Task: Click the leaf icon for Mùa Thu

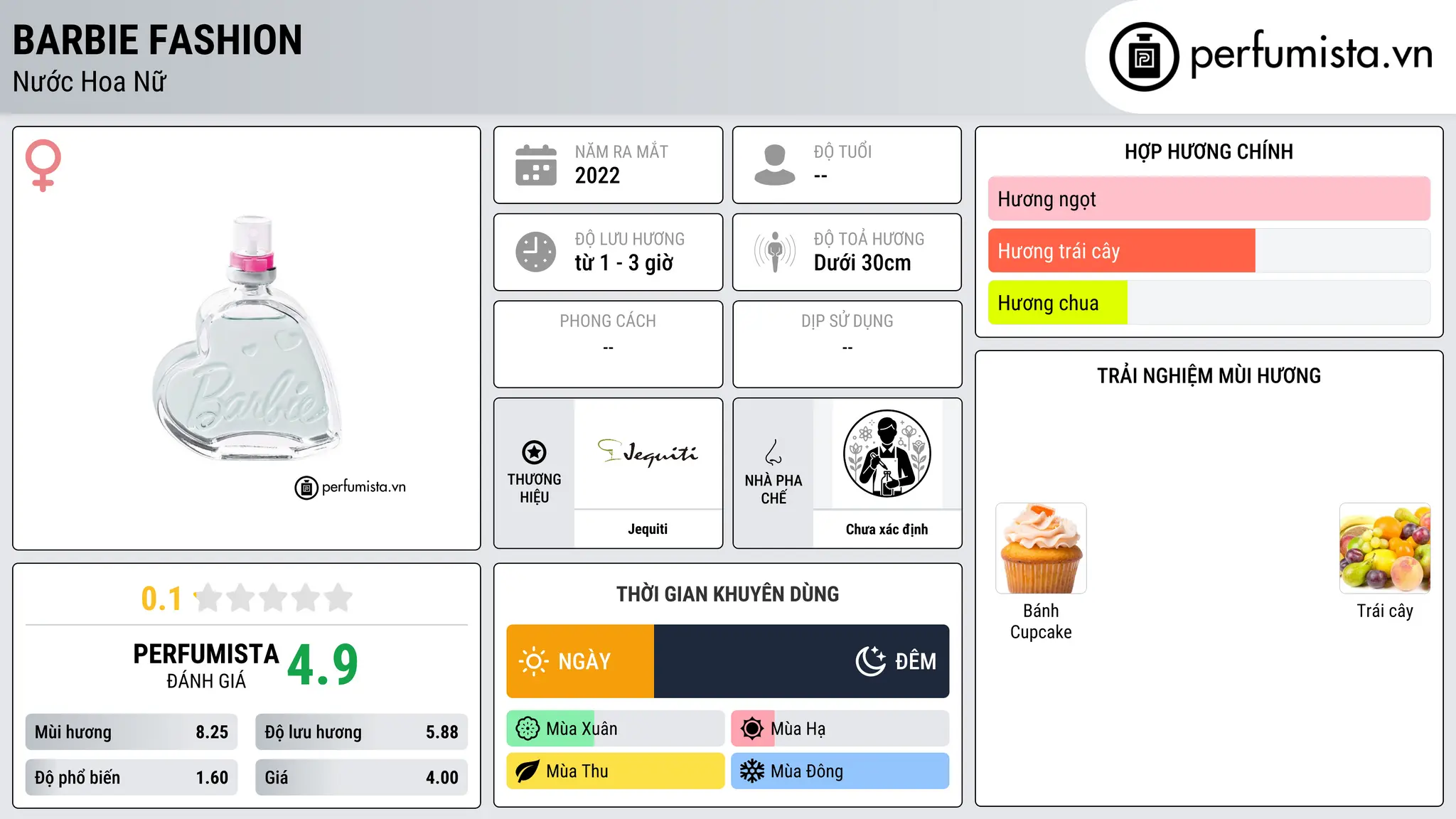Action: [528, 771]
